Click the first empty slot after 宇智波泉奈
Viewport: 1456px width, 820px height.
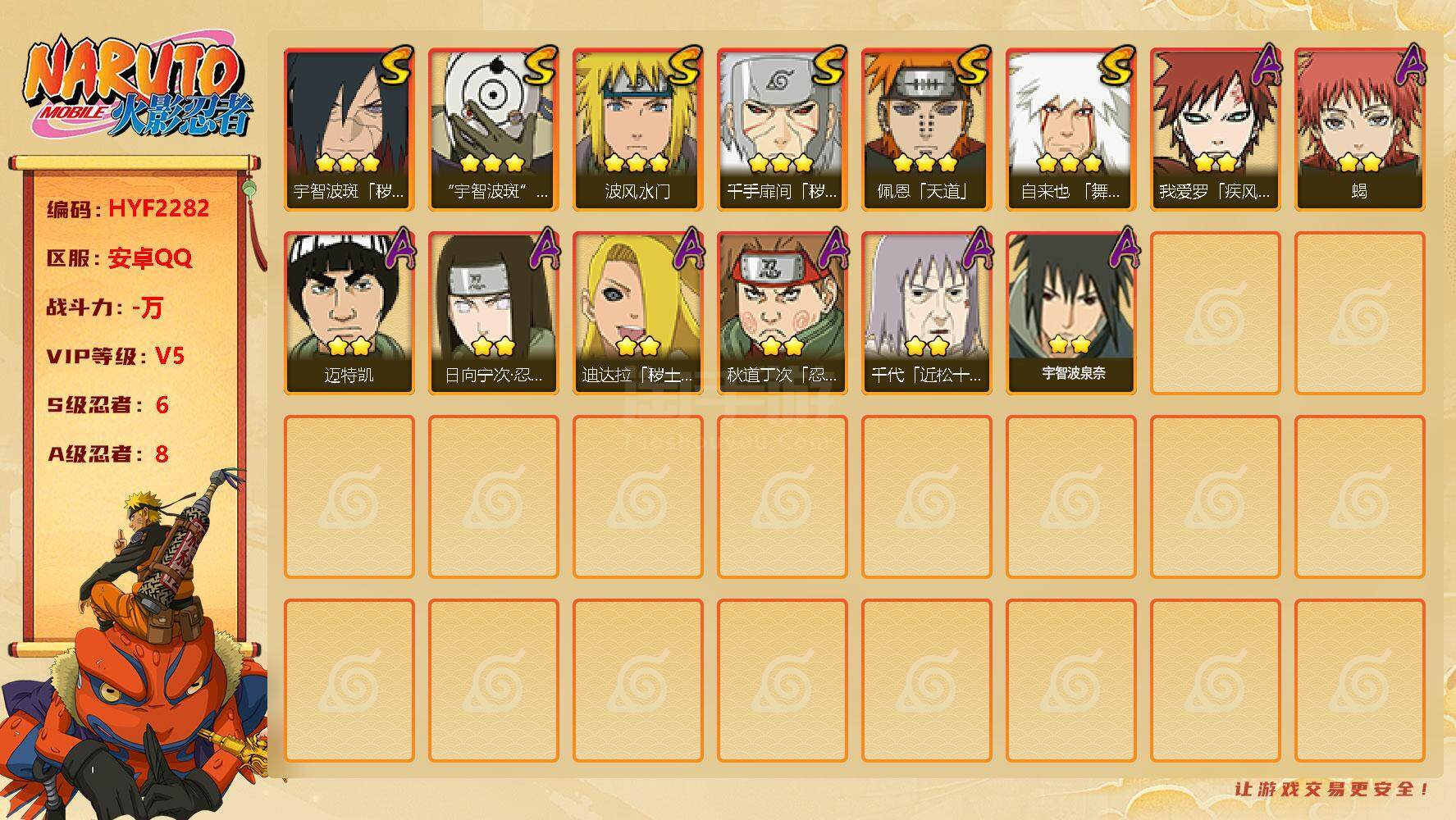pos(1215,313)
